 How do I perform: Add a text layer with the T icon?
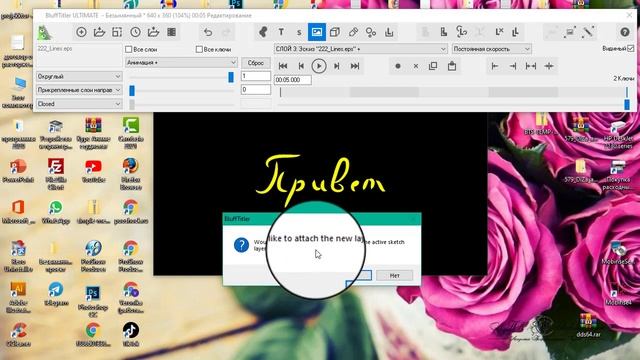pyautogui.click(x=281, y=32)
